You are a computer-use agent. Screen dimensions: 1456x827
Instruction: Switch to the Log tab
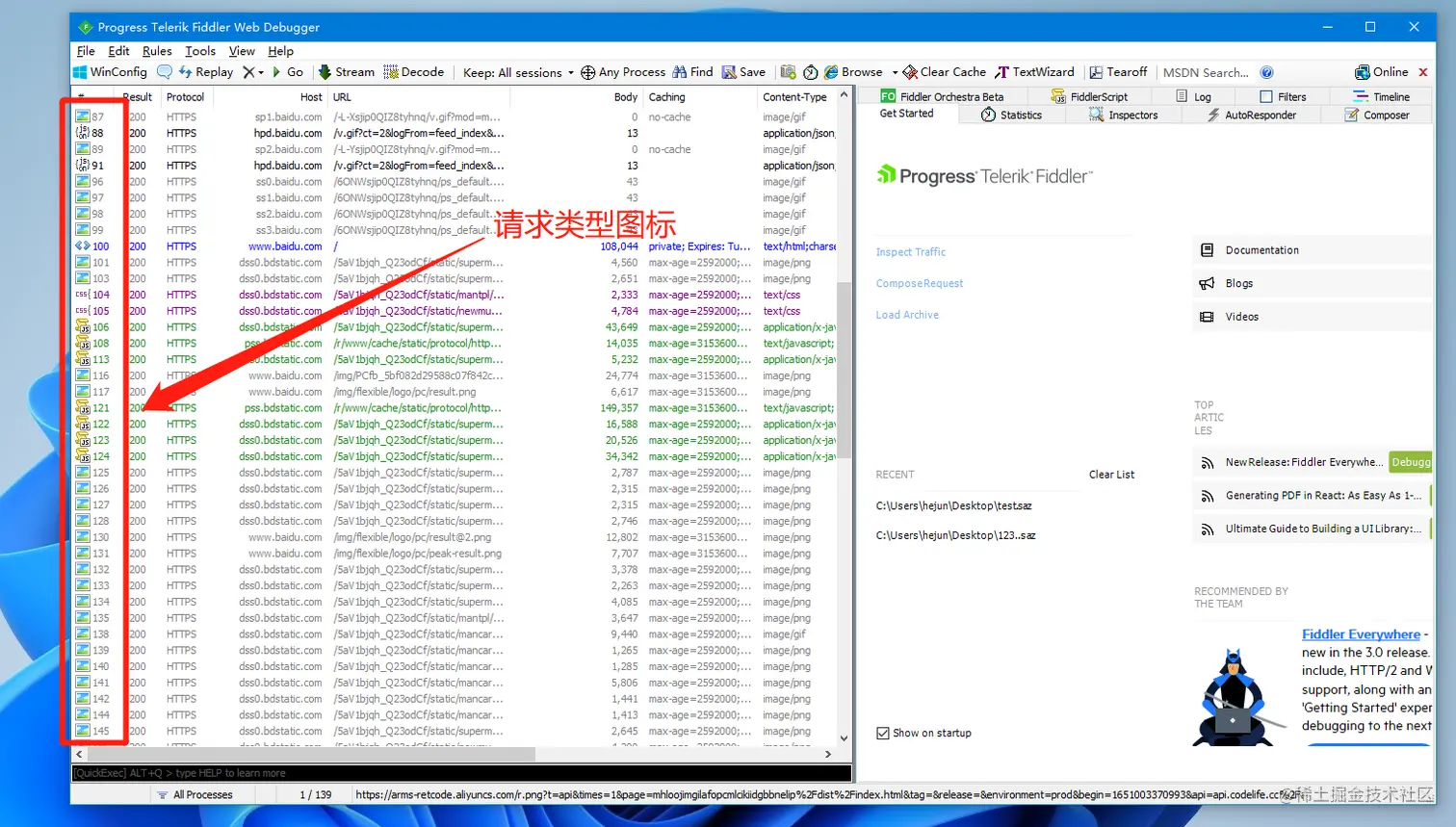tap(1193, 96)
